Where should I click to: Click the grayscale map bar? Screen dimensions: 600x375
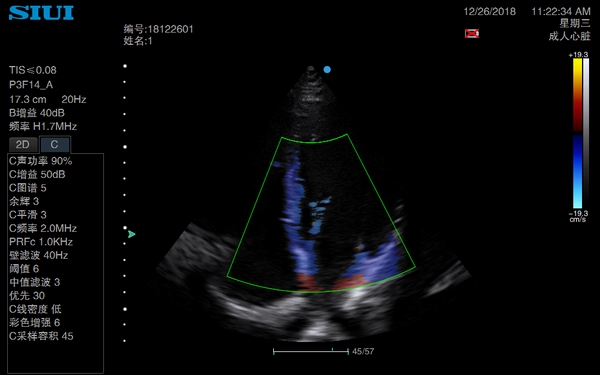coord(586,133)
